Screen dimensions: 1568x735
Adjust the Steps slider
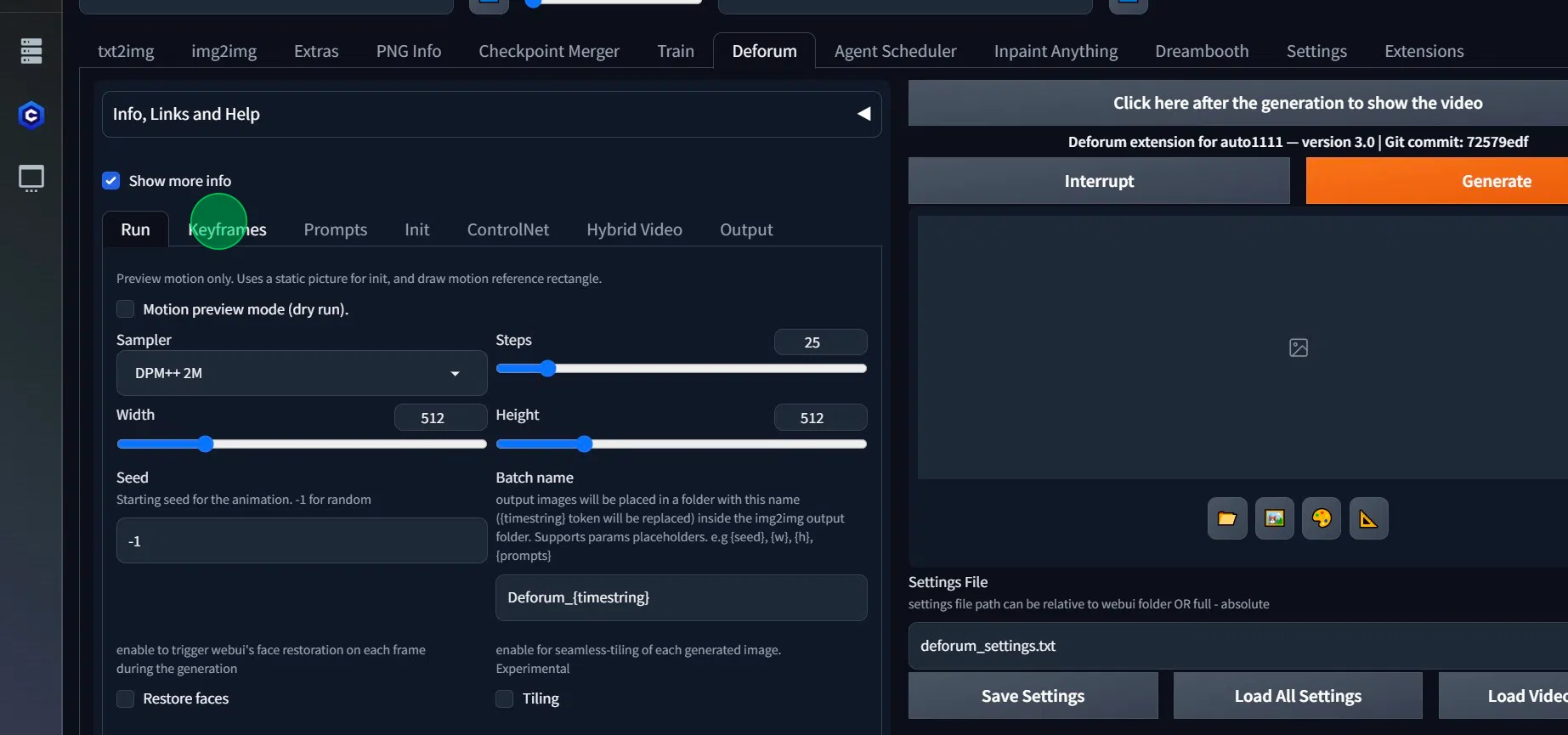(682, 369)
